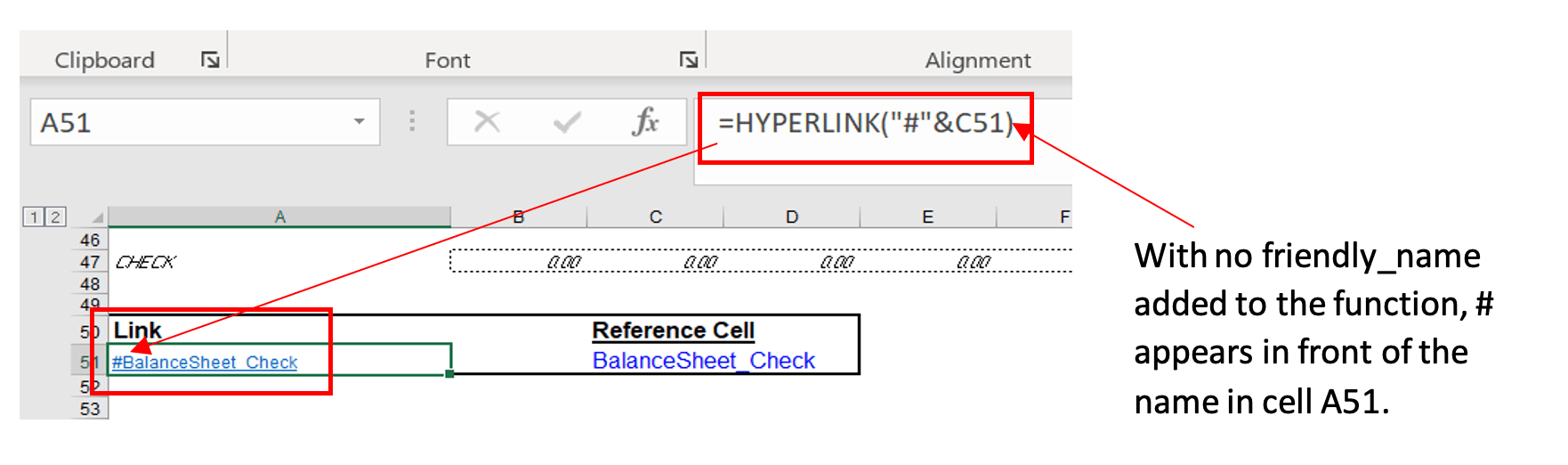Follow the #BalanceSheet_Check hyperlink
1568x465 pixels.
click(x=205, y=363)
